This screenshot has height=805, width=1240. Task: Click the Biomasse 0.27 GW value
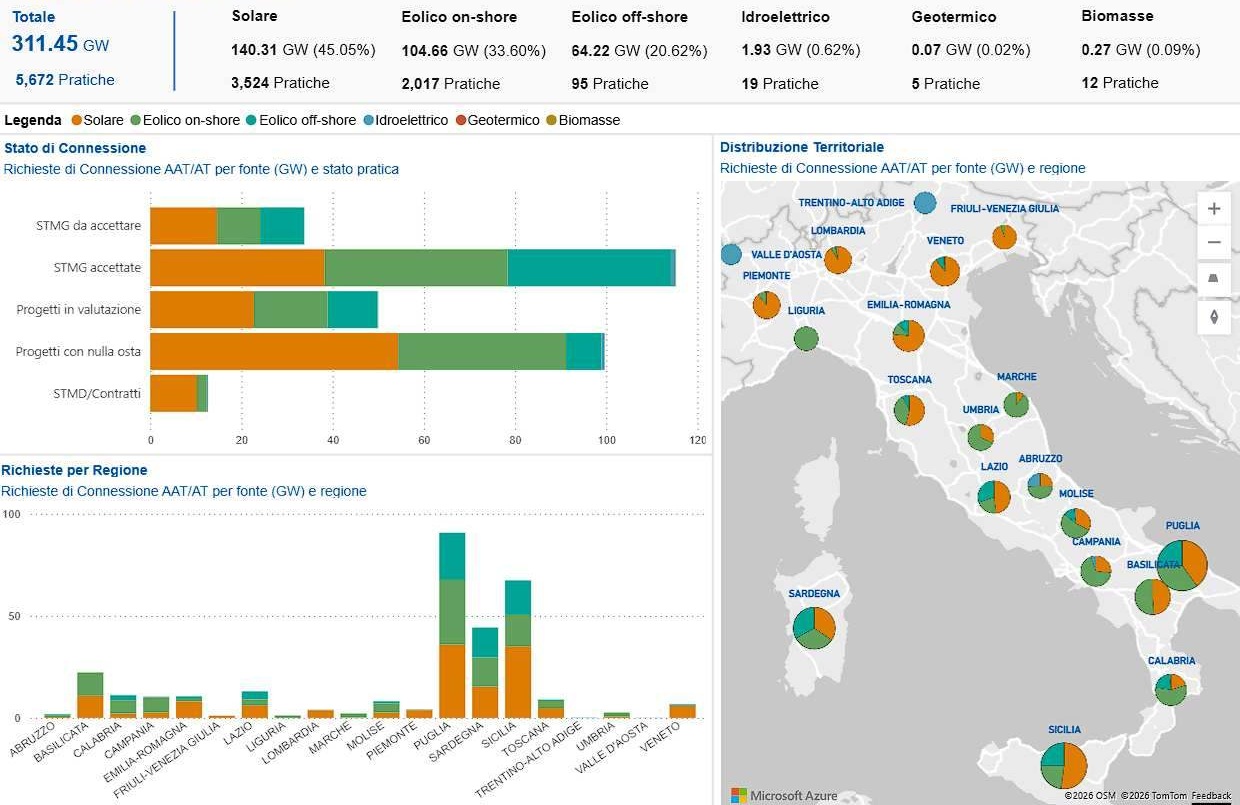tap(1141, 50)
